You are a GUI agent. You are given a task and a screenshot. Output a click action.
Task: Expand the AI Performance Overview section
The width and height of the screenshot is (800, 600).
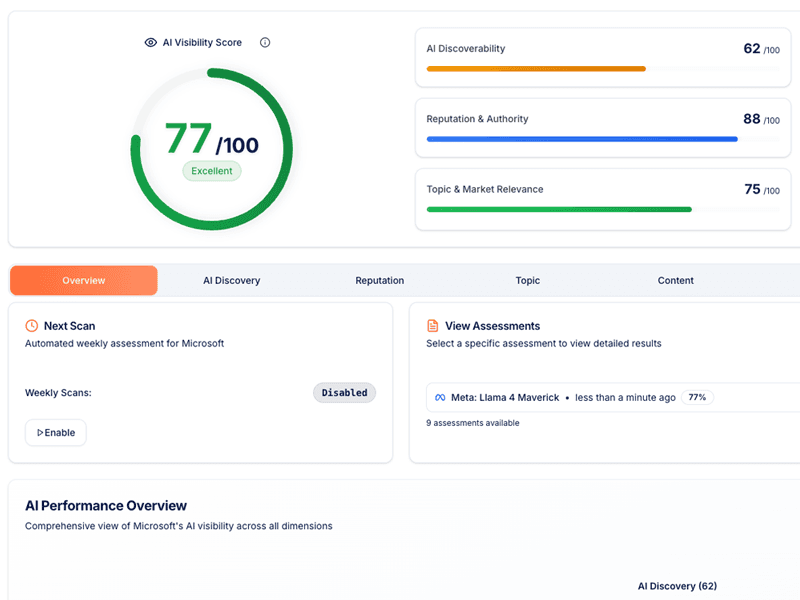coord(104,505)
